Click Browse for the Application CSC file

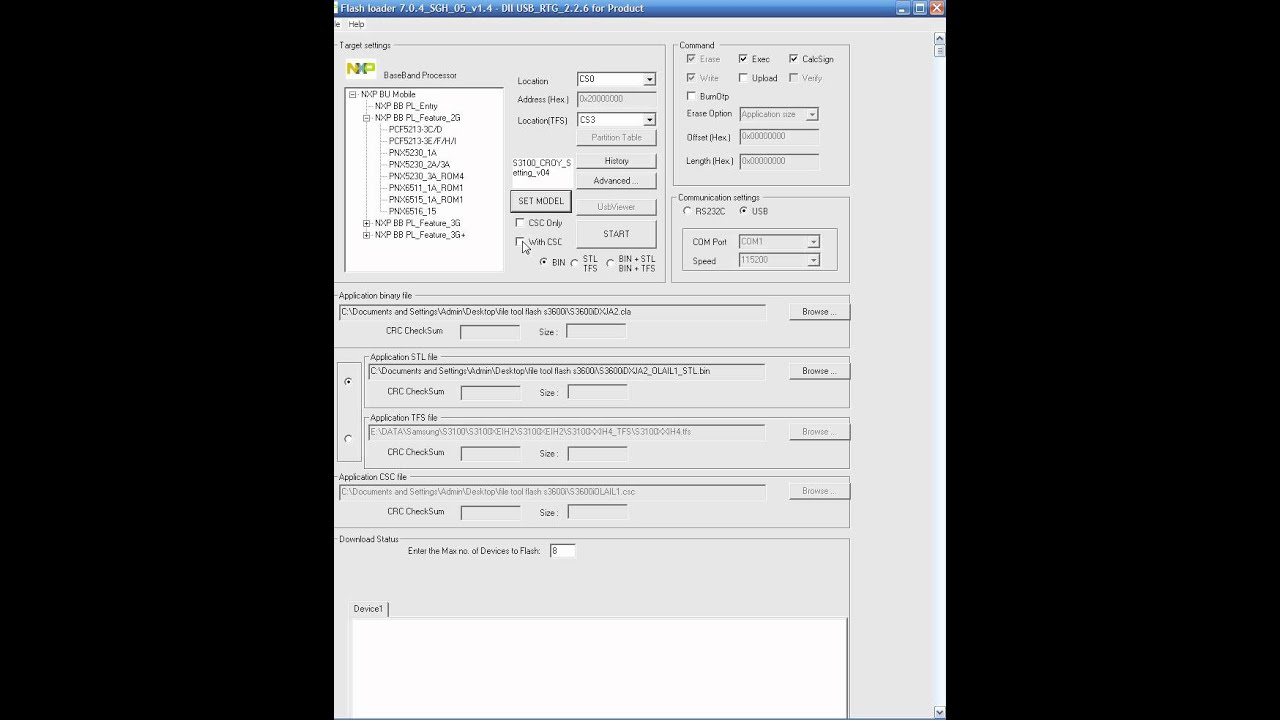tap(819, 491)
